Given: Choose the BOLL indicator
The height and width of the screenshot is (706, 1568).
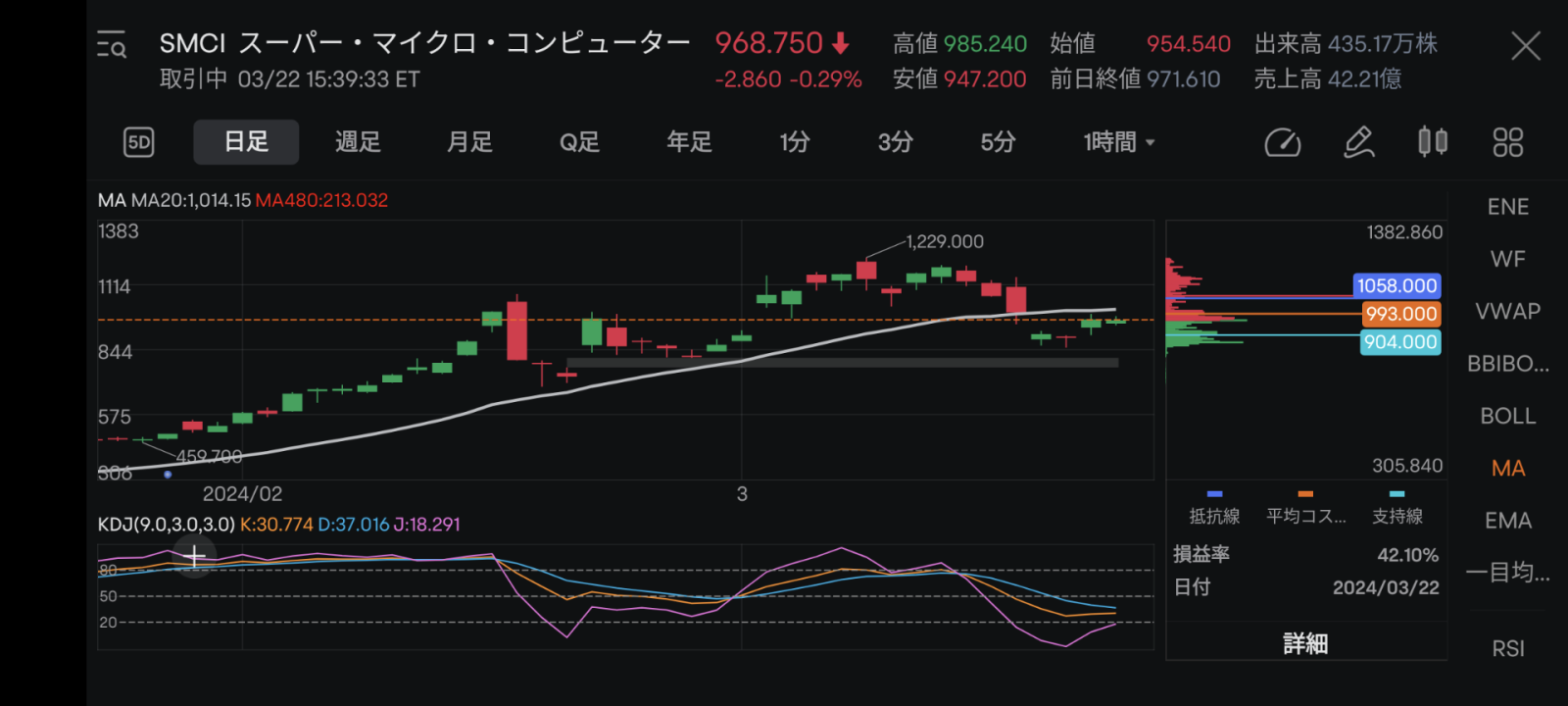Looking at the screenshot, I should click(1508, 416).
